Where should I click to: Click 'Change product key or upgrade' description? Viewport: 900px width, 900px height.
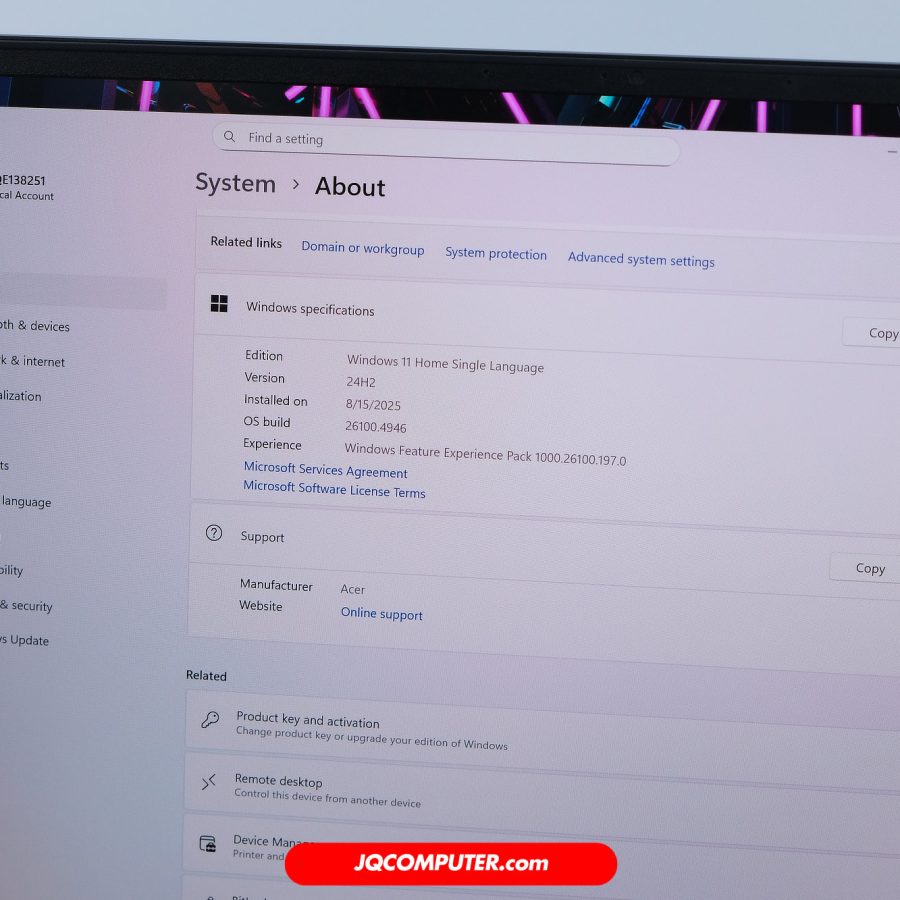click(372, 739)
